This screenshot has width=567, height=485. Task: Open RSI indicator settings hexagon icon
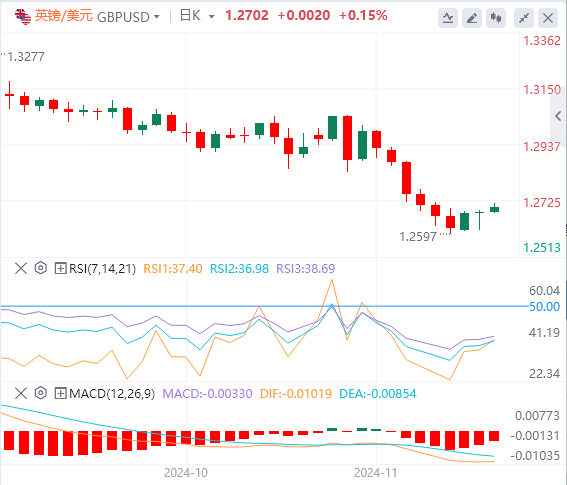41,268
